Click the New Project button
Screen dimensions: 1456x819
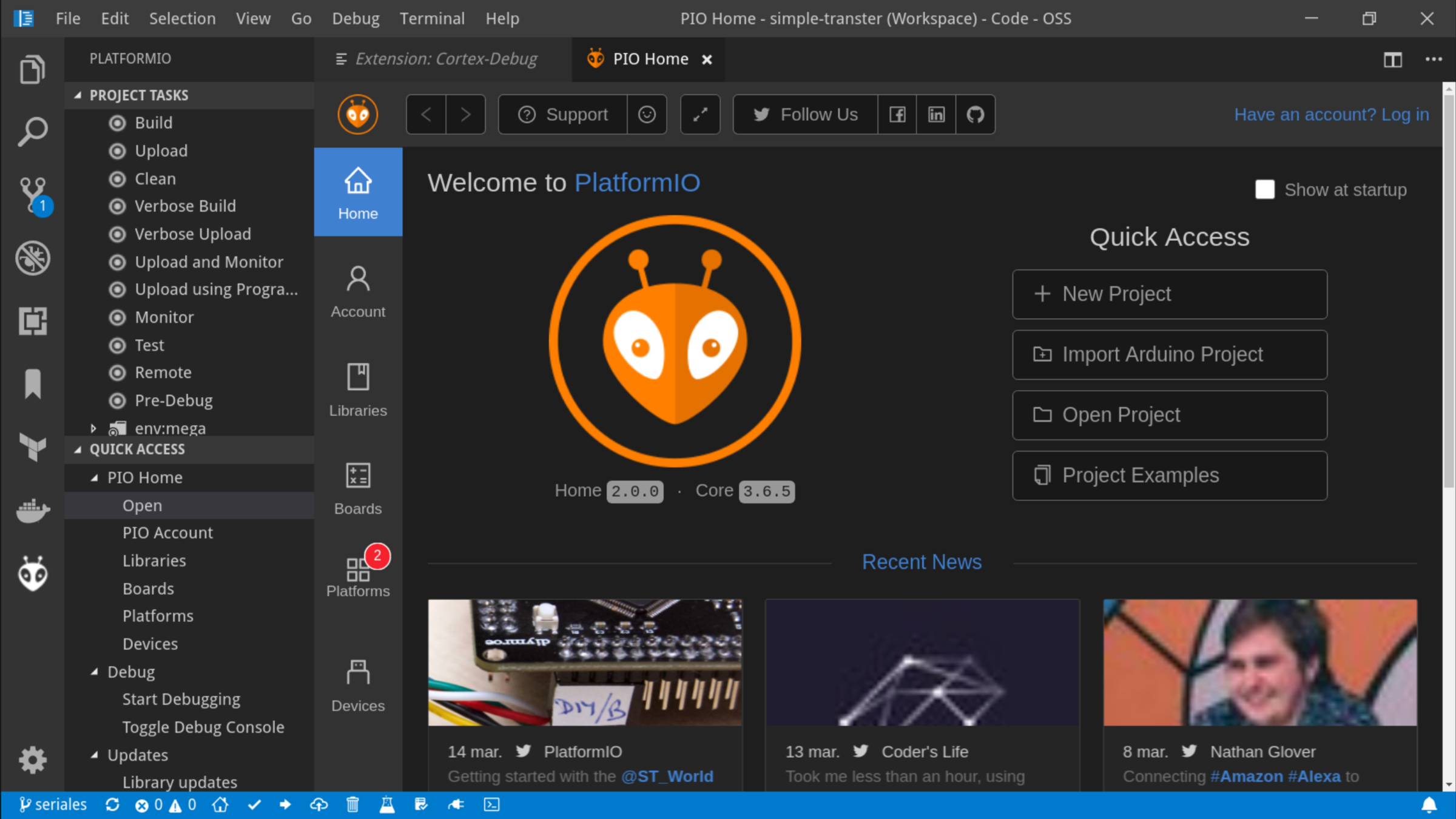(x=1169, y=294)
